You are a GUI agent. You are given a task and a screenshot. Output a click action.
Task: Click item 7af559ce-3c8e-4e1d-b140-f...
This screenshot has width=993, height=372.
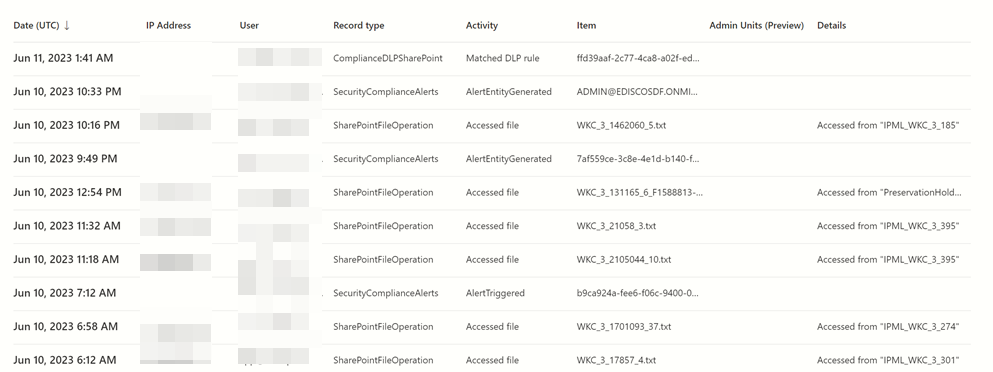click(x=638, y=159)
